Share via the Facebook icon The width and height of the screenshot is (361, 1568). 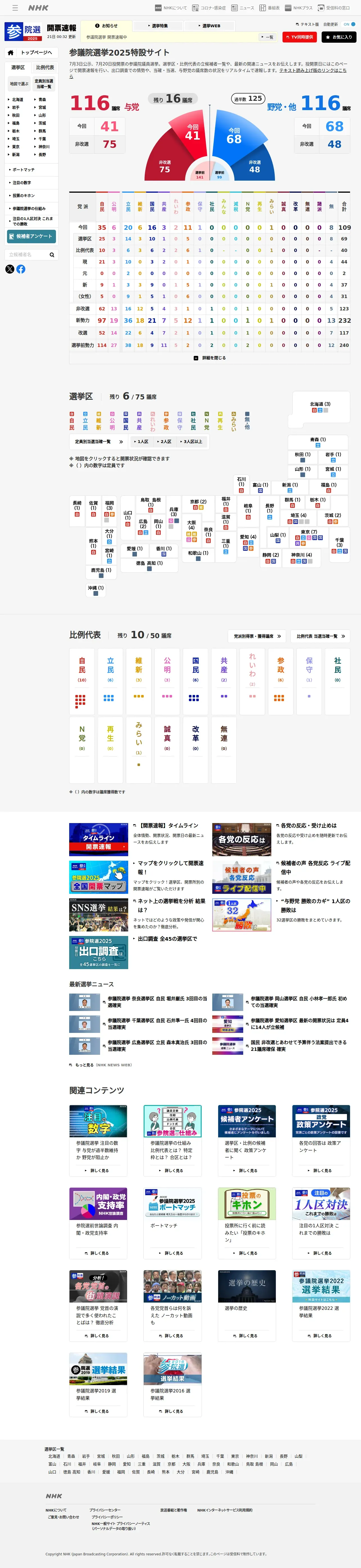pyautogui.click(x=21, y=269)
